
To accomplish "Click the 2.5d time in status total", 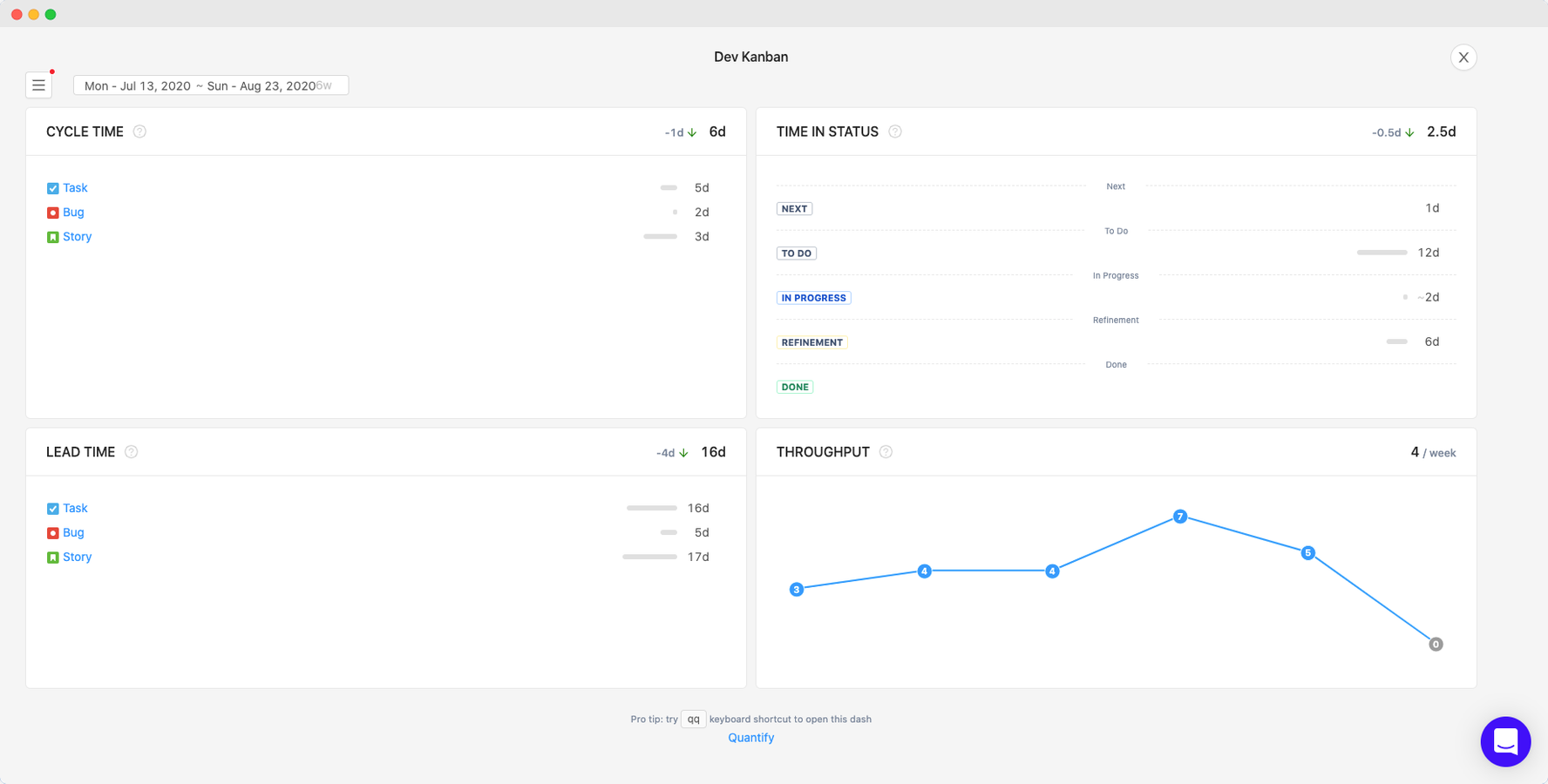I will 1442,132.
